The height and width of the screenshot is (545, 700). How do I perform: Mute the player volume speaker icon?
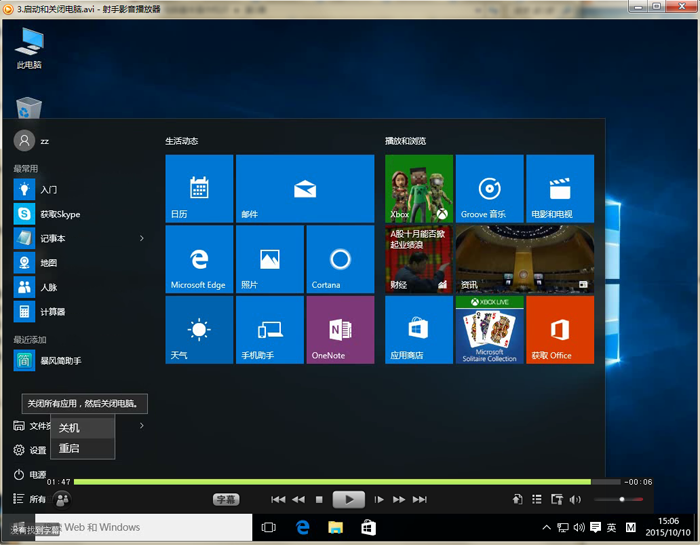pyautogui.click(x=575, y=499)
